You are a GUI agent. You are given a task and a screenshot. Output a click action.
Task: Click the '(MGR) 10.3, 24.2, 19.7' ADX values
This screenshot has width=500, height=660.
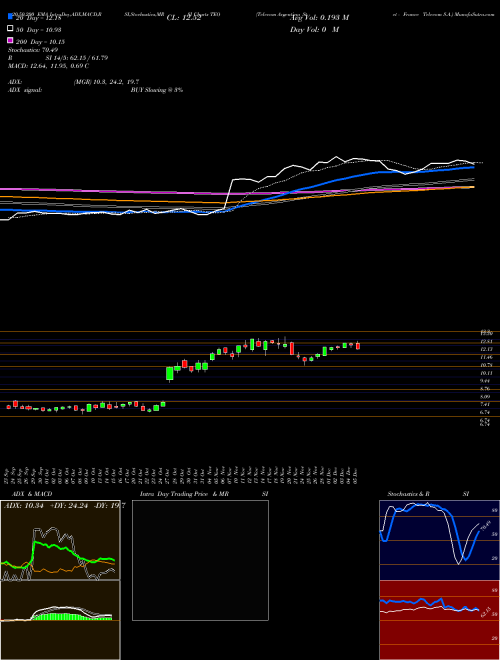[x=106, y=82]
